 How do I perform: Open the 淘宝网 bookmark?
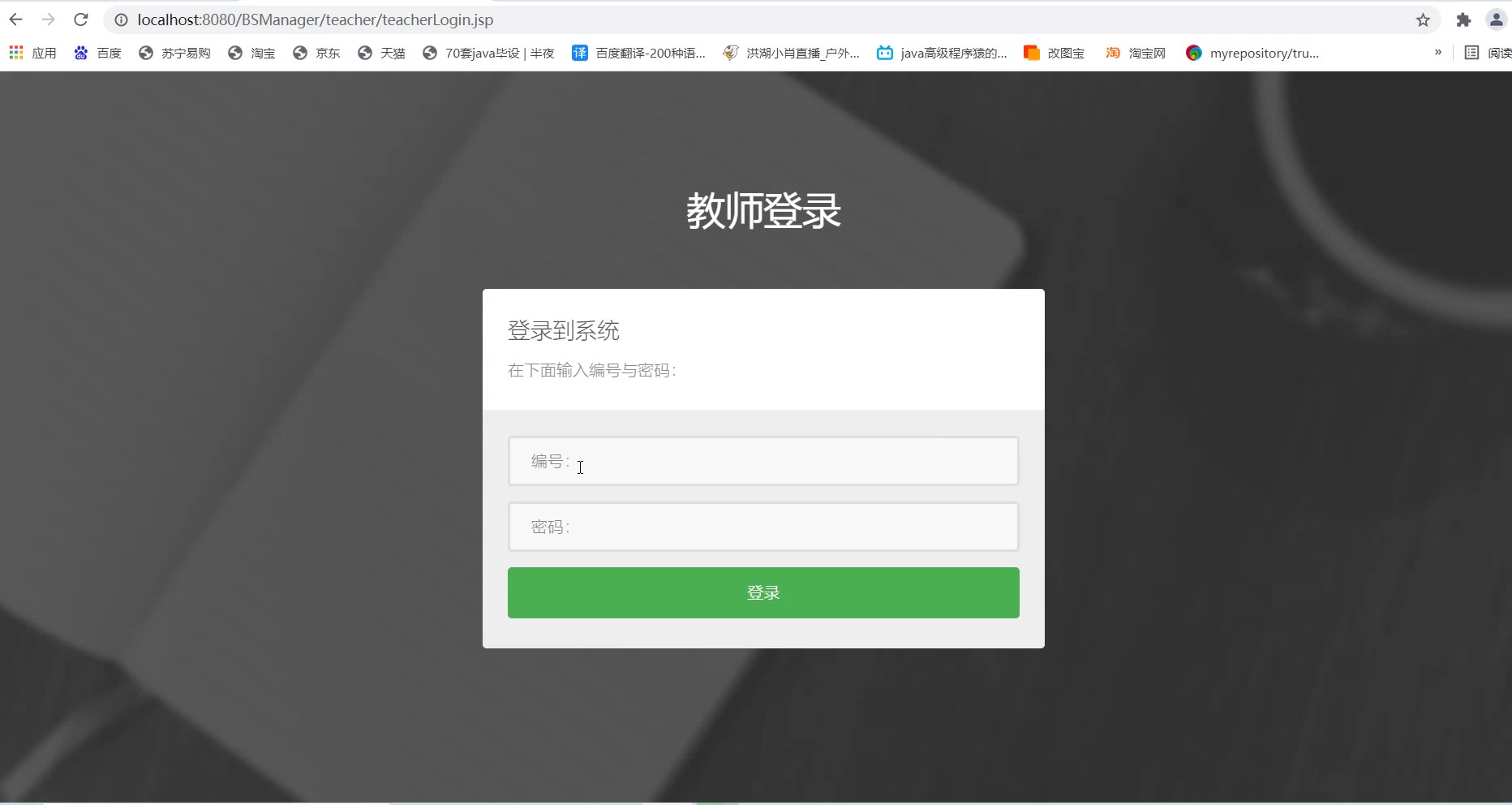click(x=1136, y=53)
